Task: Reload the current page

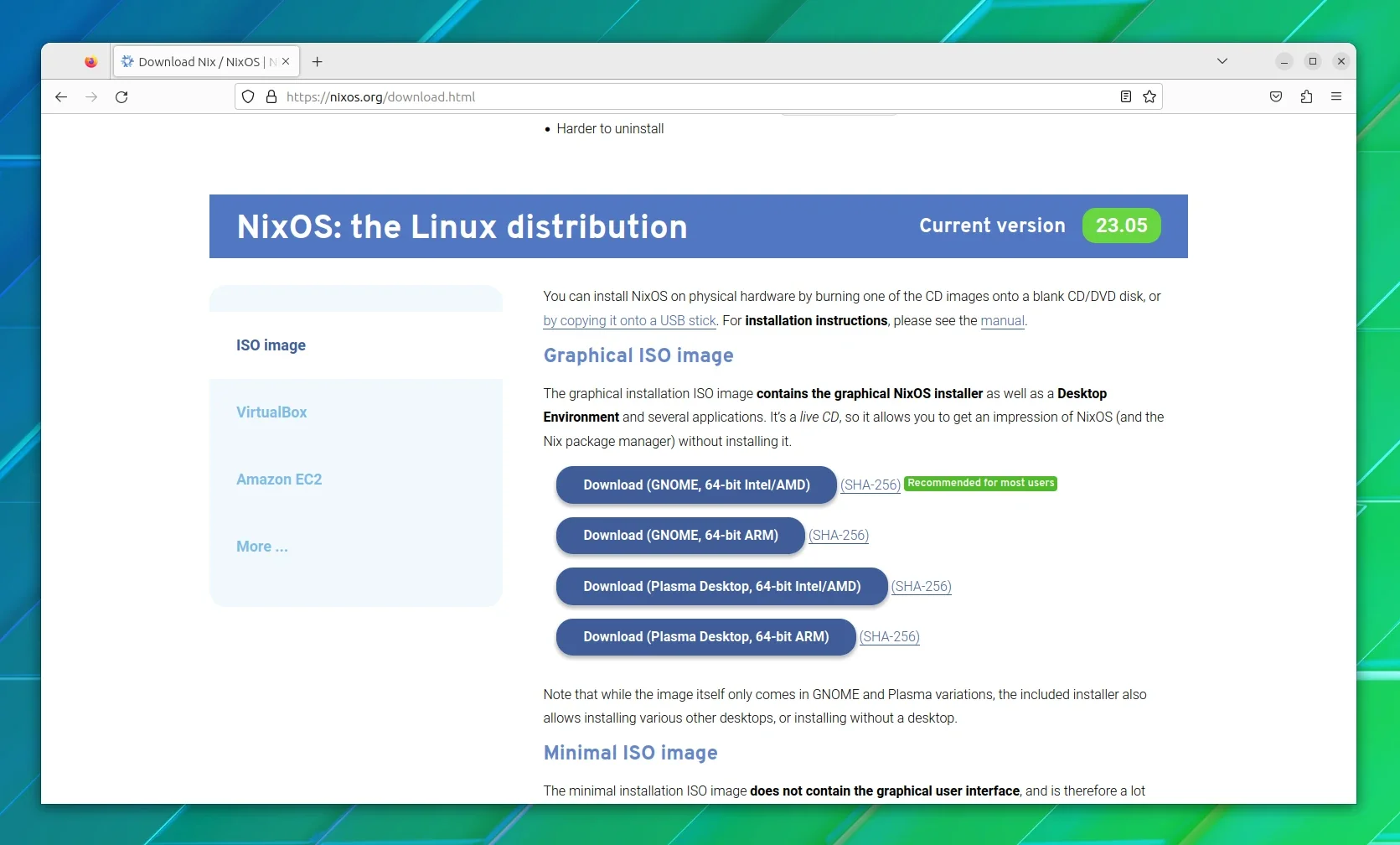Action: (x=121, y=97)
